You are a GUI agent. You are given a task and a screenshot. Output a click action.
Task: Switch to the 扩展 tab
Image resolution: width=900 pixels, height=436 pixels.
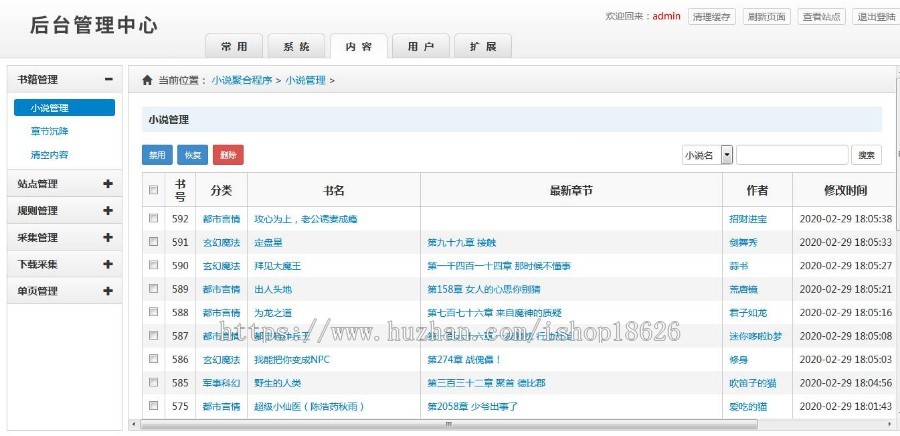point(483,46)
